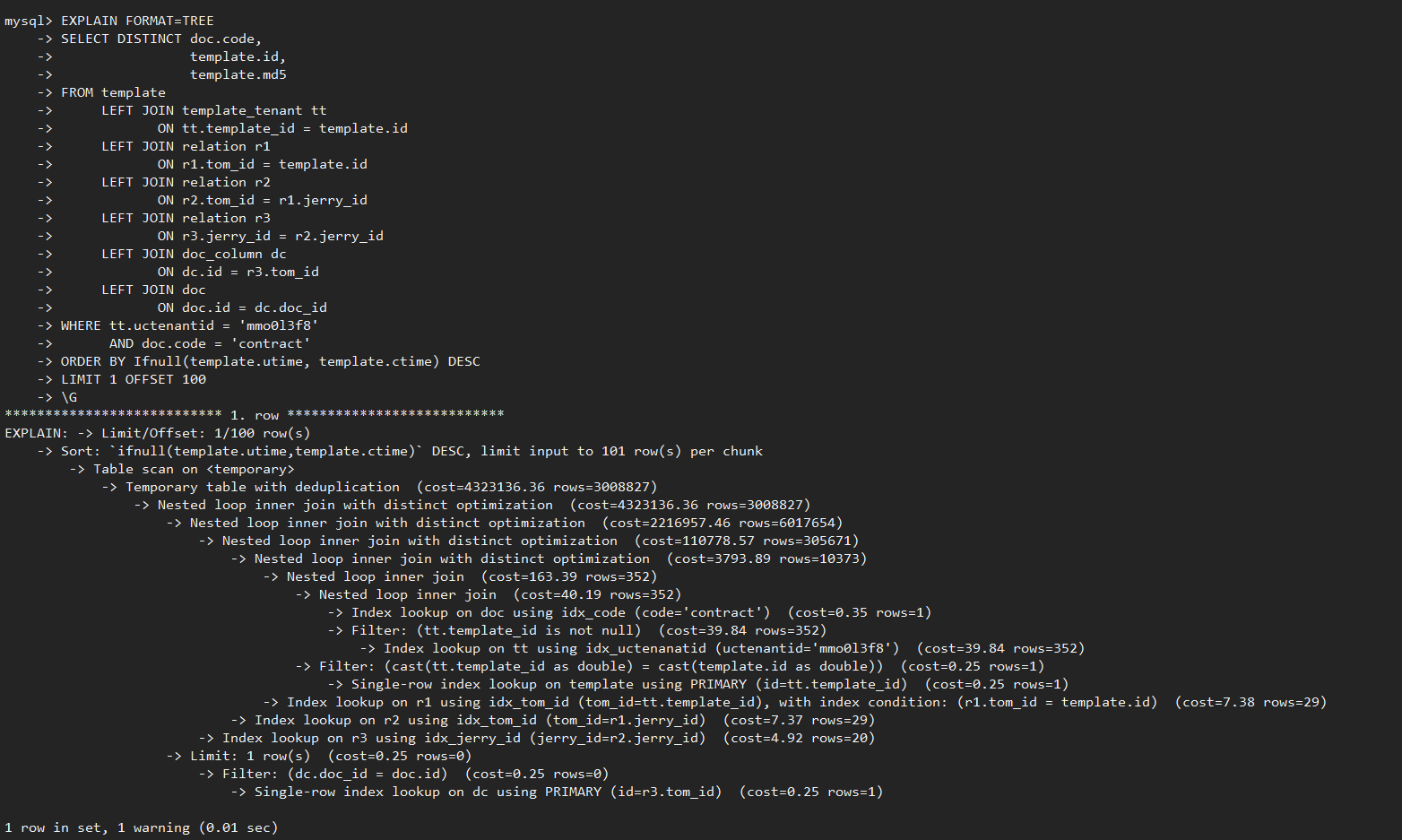This screenshot has width=1402, height=840.
Task: Click LEFT JOIN template_tenant tt line
Action: (x=214, y=110)
